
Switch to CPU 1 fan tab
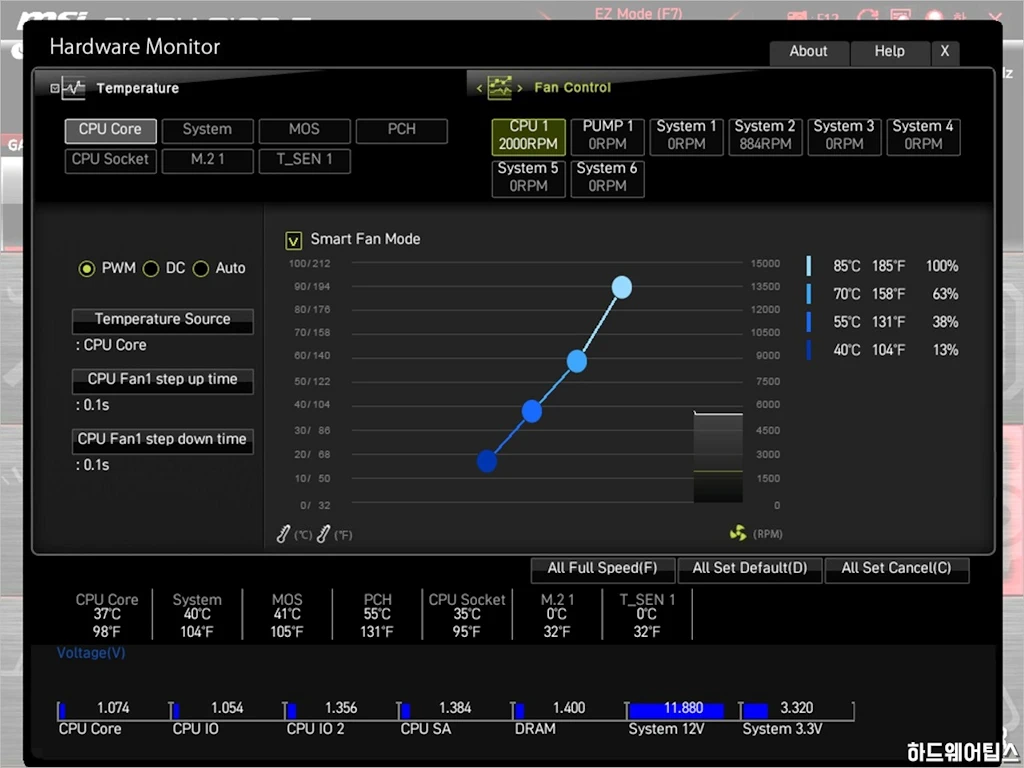click(528, 136)
